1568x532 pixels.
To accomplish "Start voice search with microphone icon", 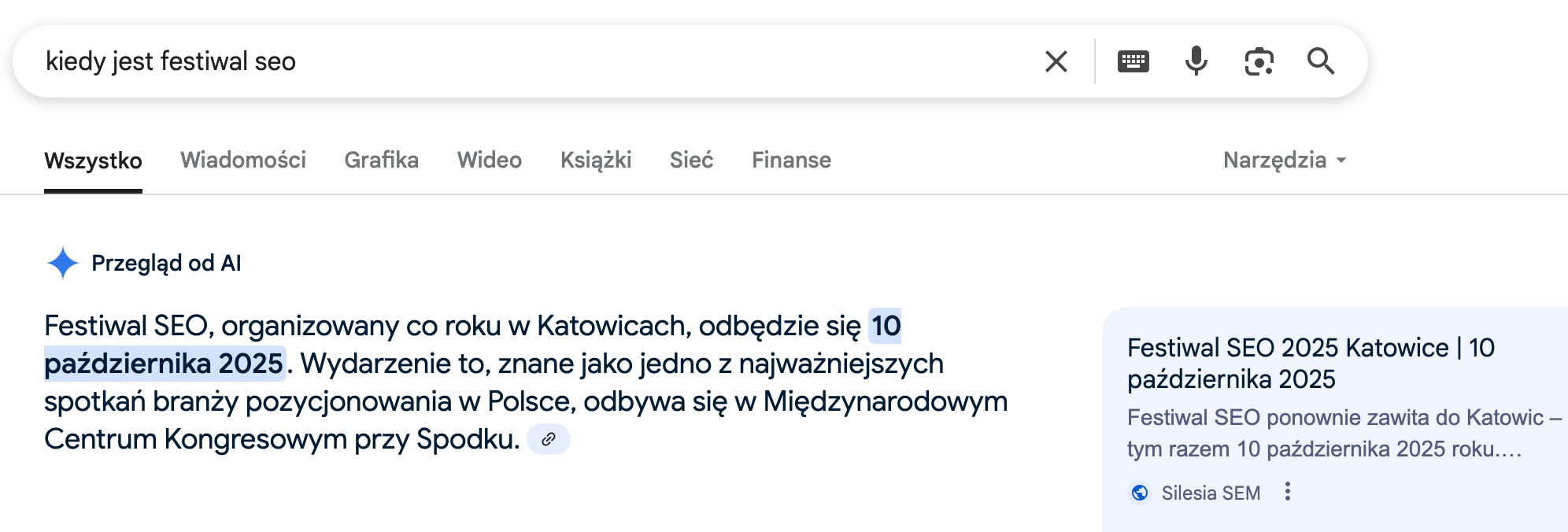I will point(1196,61).
